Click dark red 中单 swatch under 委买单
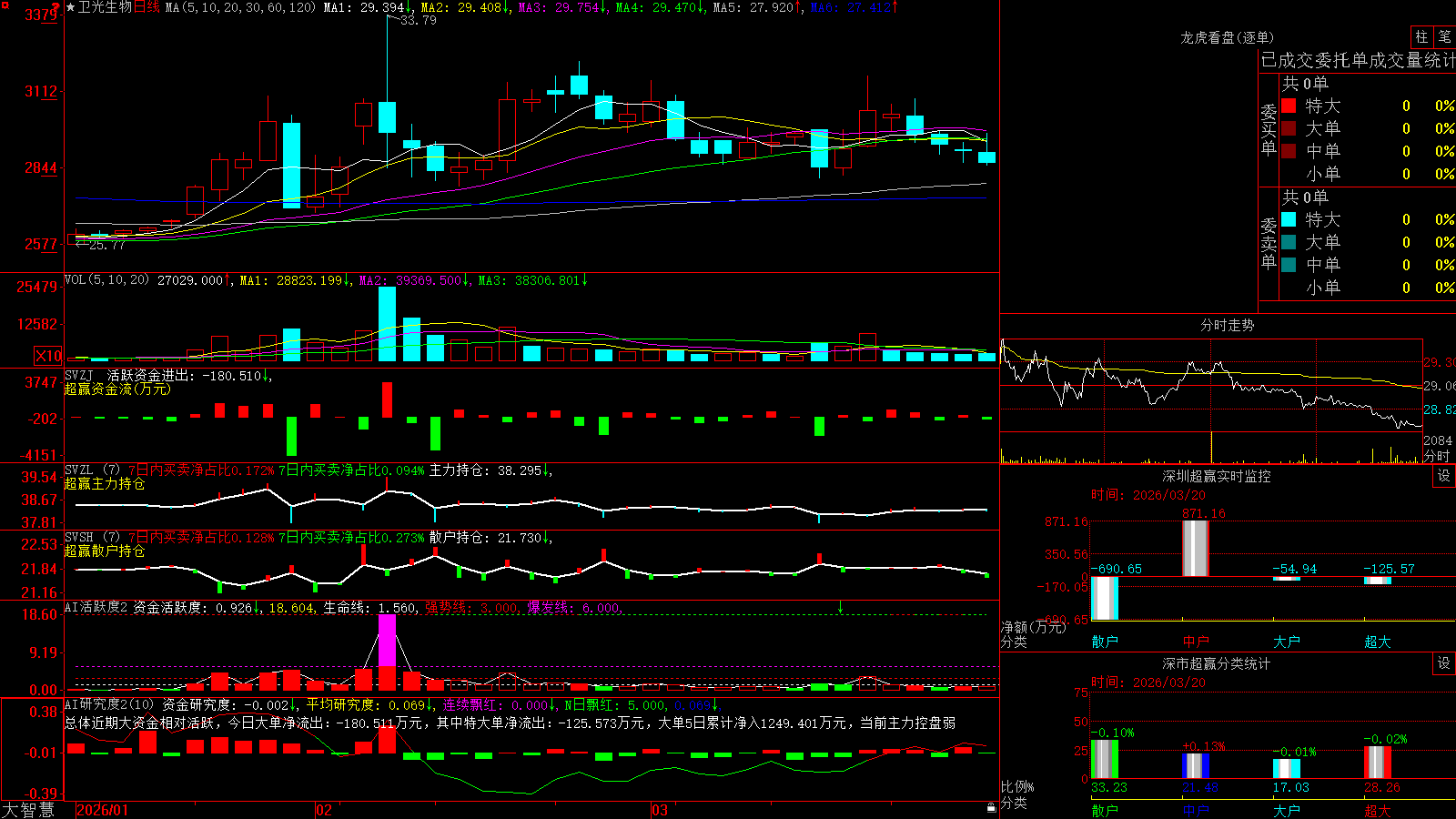Viewport: 1456px width, 819px height. point(1289,150)
